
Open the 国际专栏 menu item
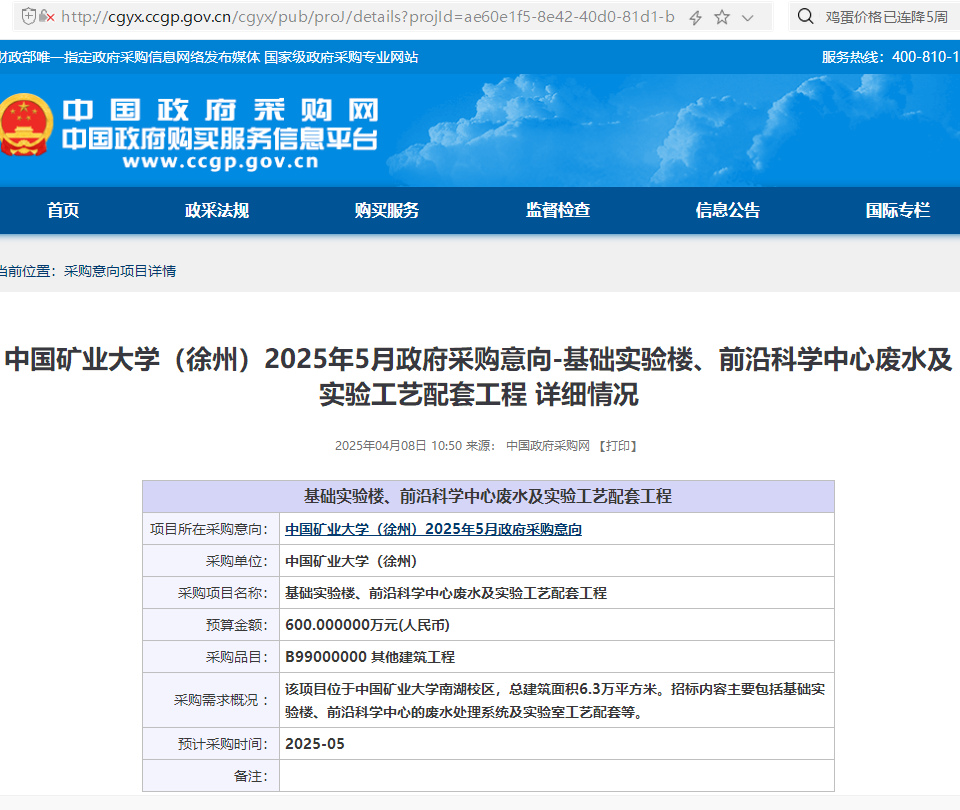(x=898, y=210)
